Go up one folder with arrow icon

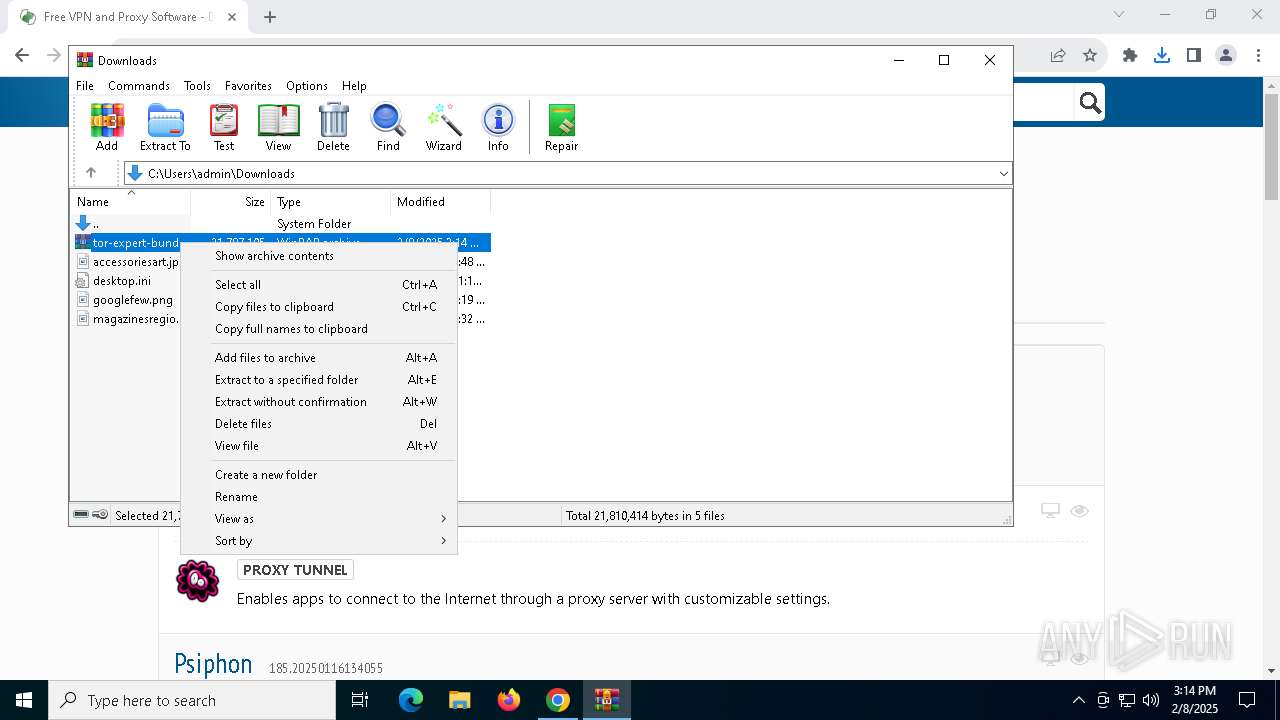[91, 173]
